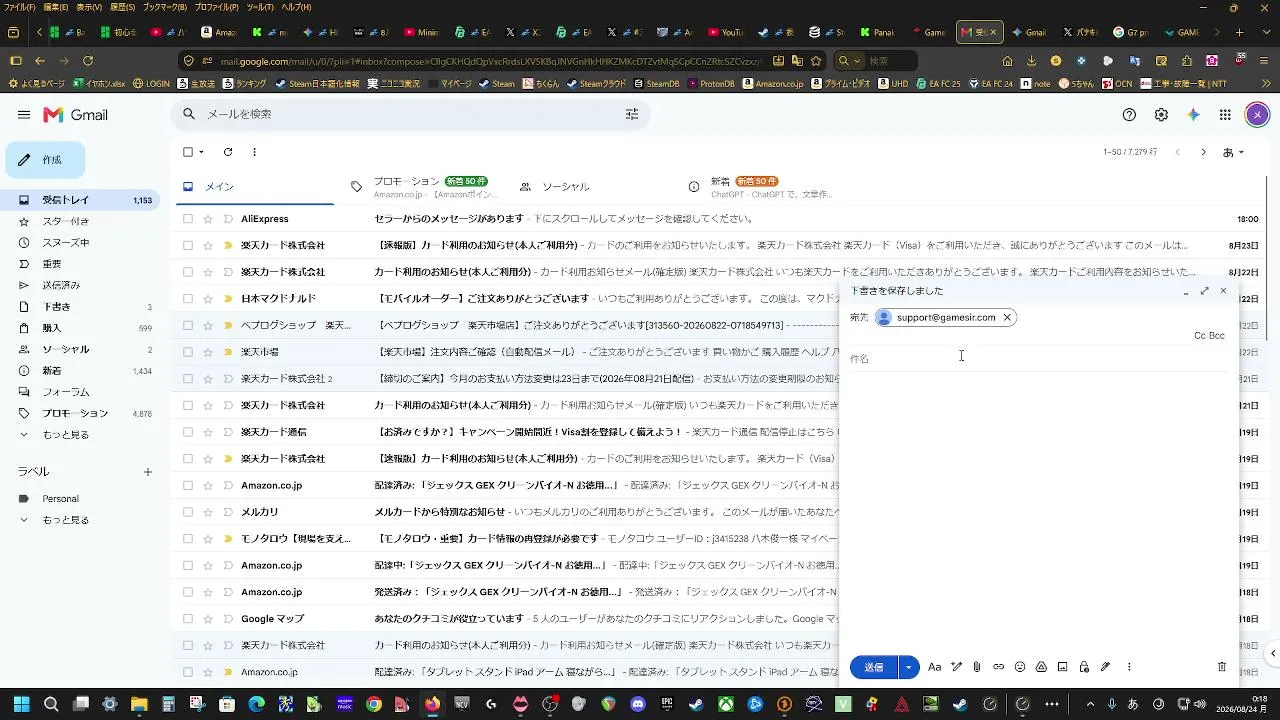Open the select messages dropdown arrow

tap(201, 152)
